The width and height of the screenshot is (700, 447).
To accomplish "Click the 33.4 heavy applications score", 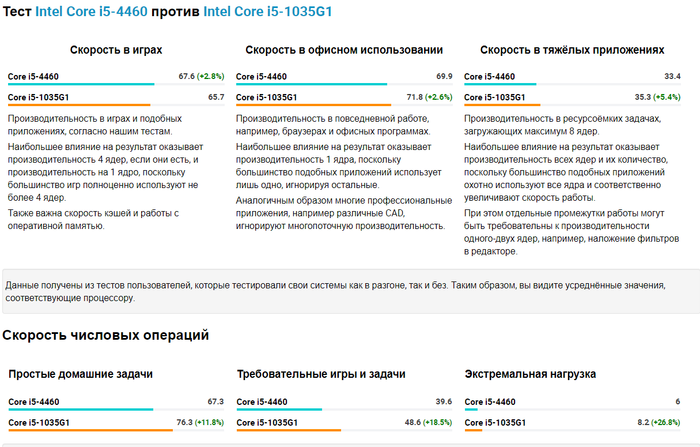I will tap(672, 76).
